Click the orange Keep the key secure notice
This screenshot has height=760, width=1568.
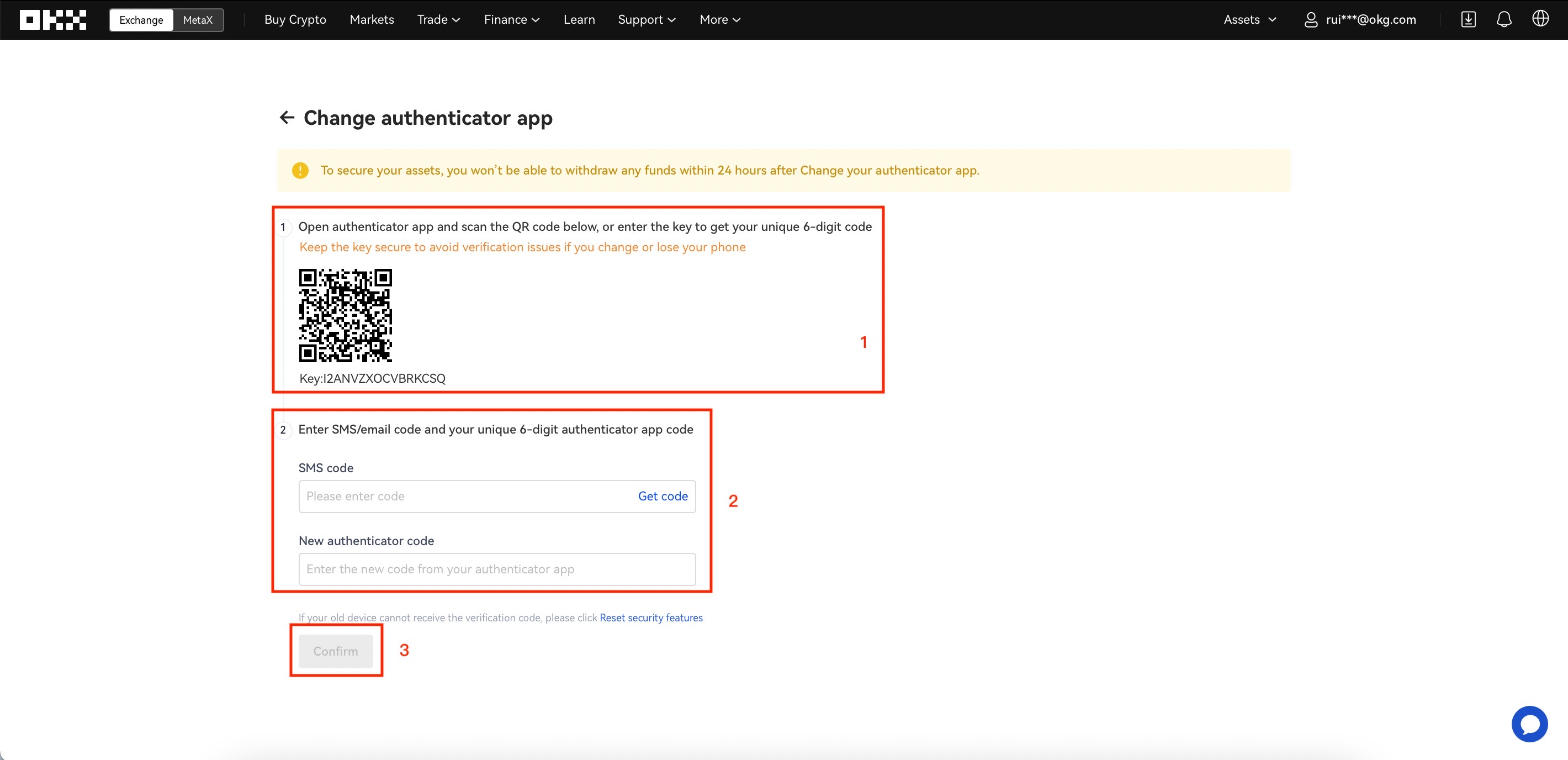point(522,247)
